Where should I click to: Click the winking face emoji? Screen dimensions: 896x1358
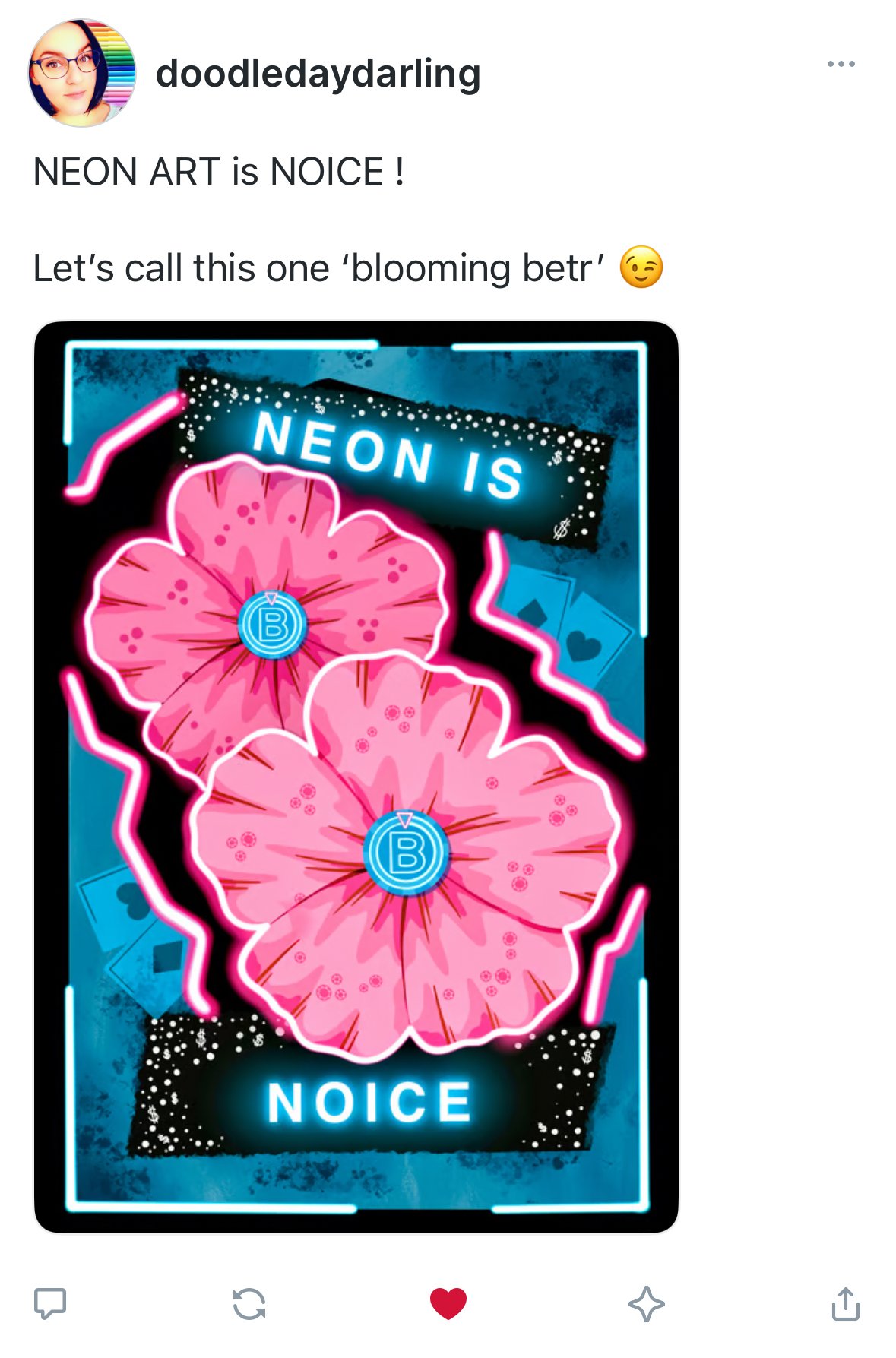pyautogui.click(x=641, y=267)
